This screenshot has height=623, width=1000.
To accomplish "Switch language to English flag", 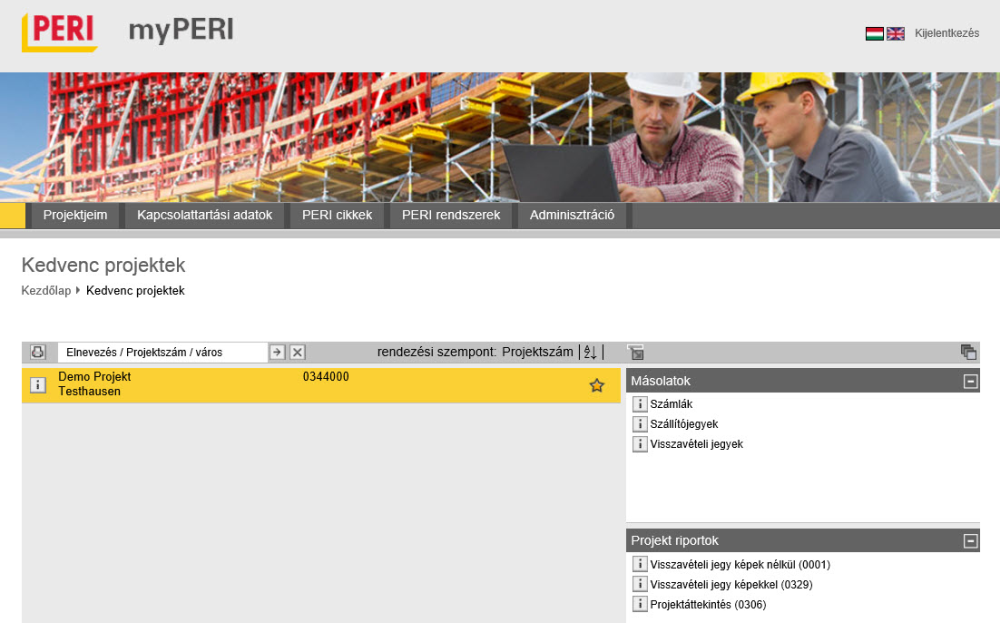I will click(x=895, y=33).
